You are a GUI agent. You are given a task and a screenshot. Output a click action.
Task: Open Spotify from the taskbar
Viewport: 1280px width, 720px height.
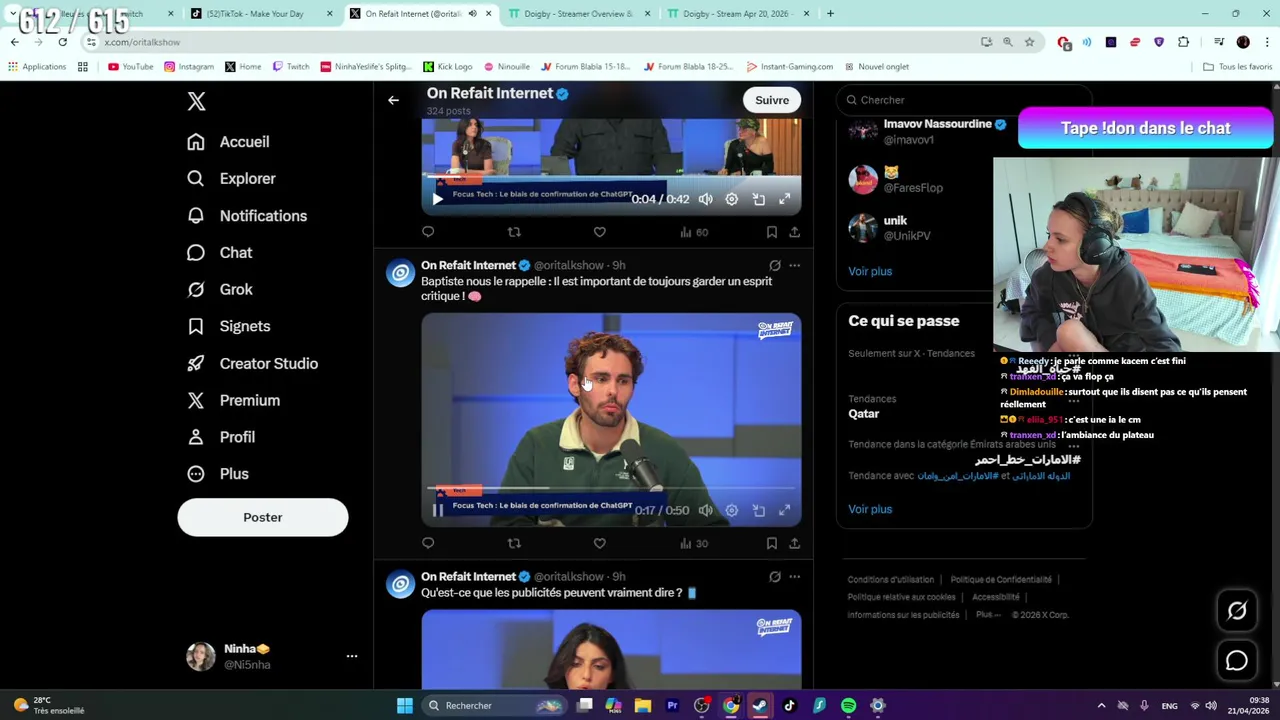point(848,706)
